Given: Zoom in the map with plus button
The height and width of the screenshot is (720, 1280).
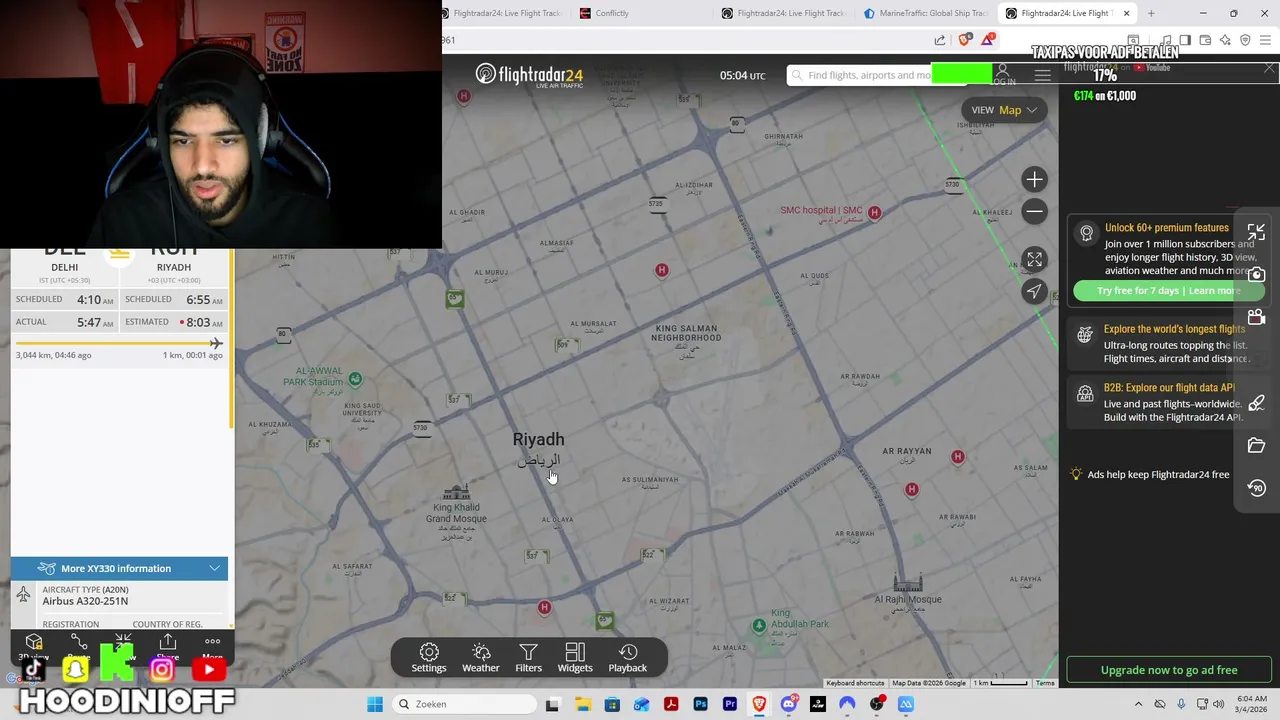Looking at the screenshot, I should coord(1034,180).
